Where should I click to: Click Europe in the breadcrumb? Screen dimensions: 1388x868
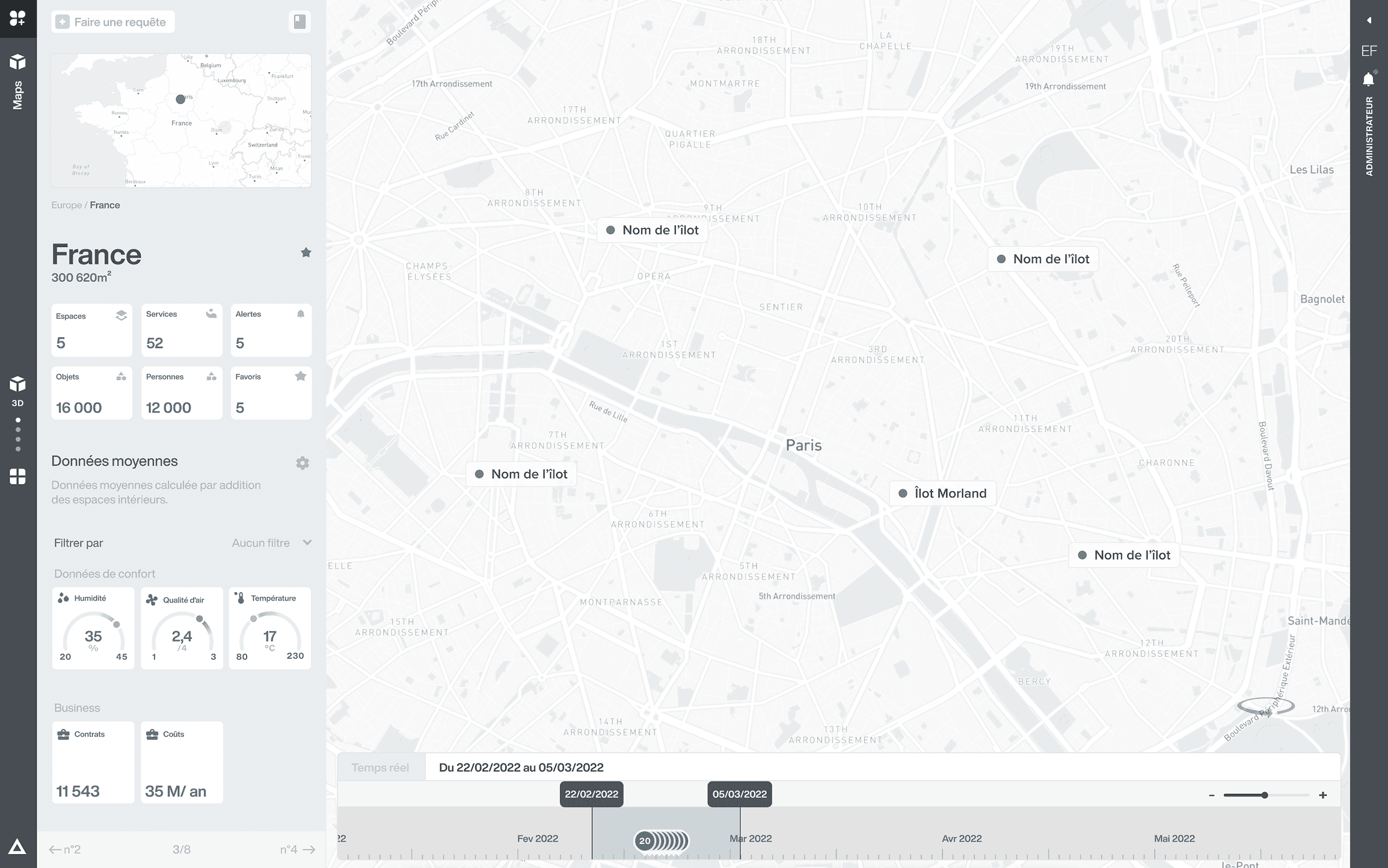[x=66, y=205]
